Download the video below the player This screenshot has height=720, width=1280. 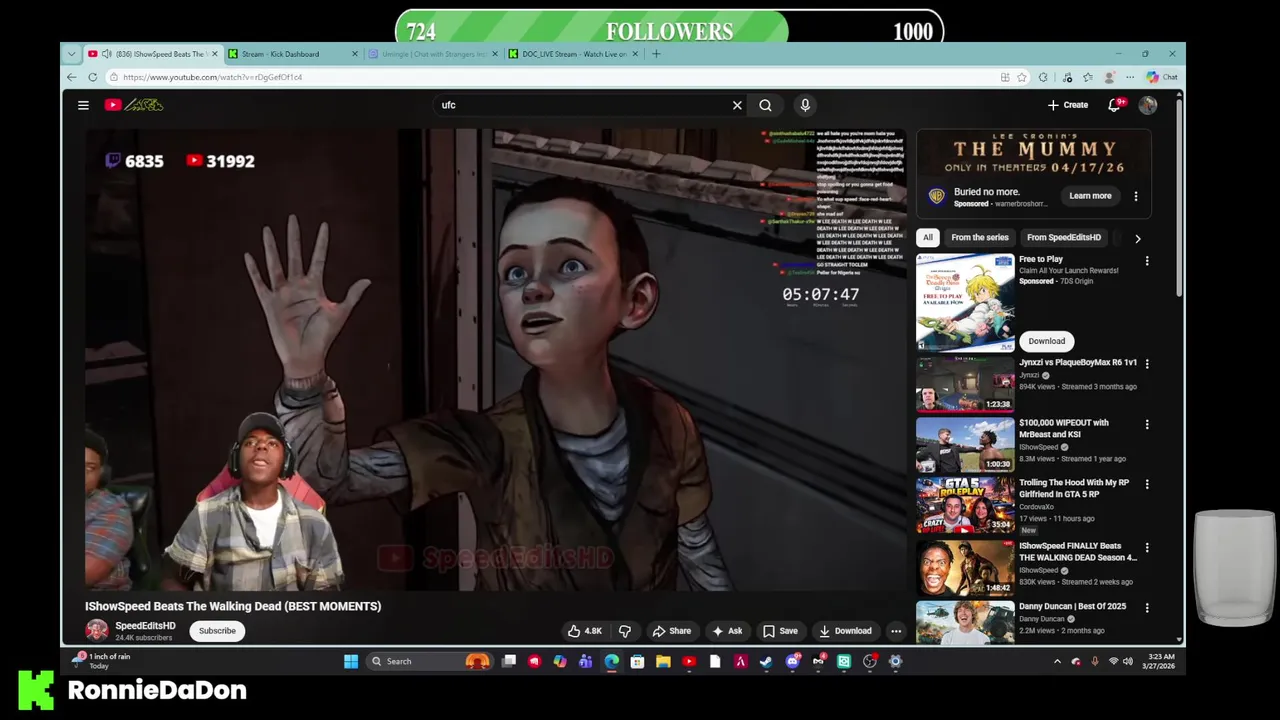[x=845, y=631]
